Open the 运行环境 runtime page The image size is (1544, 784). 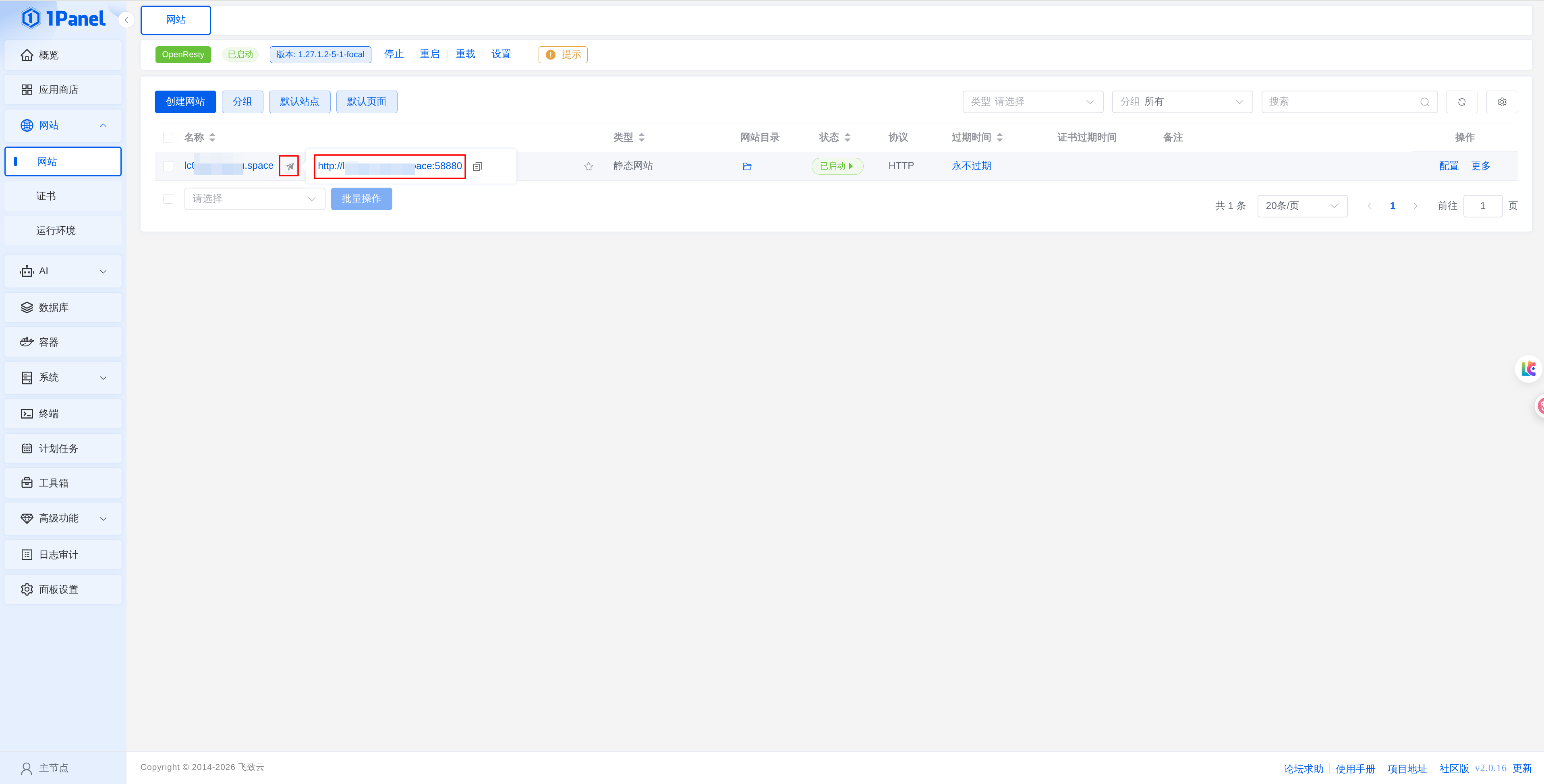[63, 231]
